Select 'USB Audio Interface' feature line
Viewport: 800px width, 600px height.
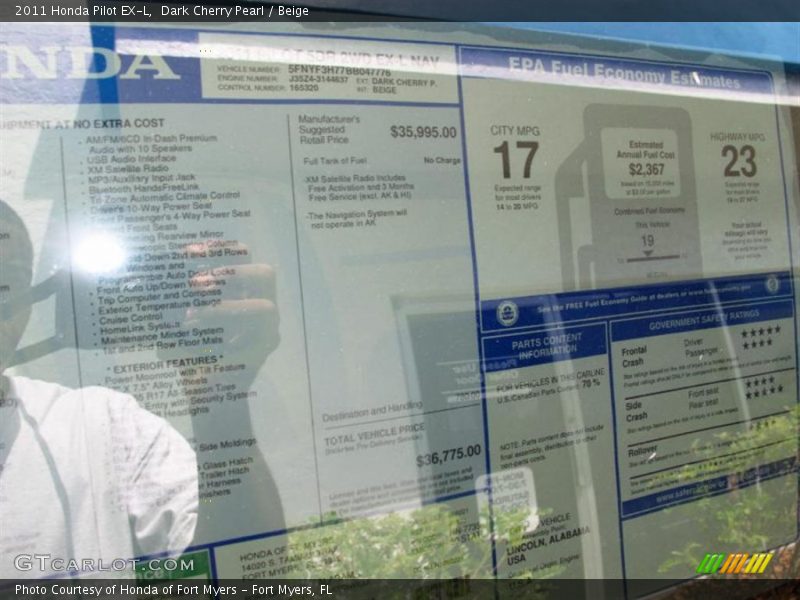[x=131, y=159]
